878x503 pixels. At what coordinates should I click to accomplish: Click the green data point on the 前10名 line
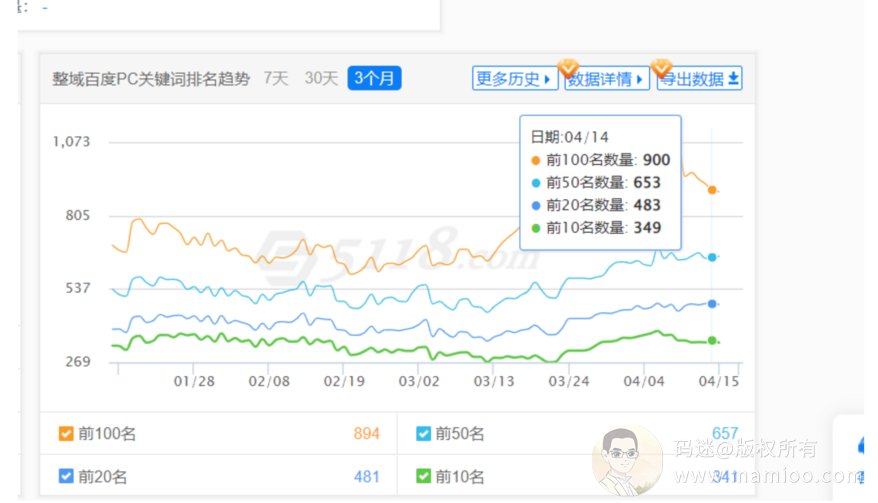point(712,341)
